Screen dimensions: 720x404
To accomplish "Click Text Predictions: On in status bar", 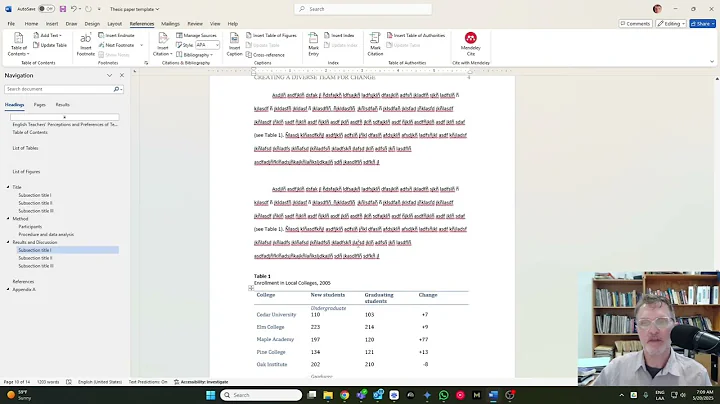I will click(x=148, y=382).
